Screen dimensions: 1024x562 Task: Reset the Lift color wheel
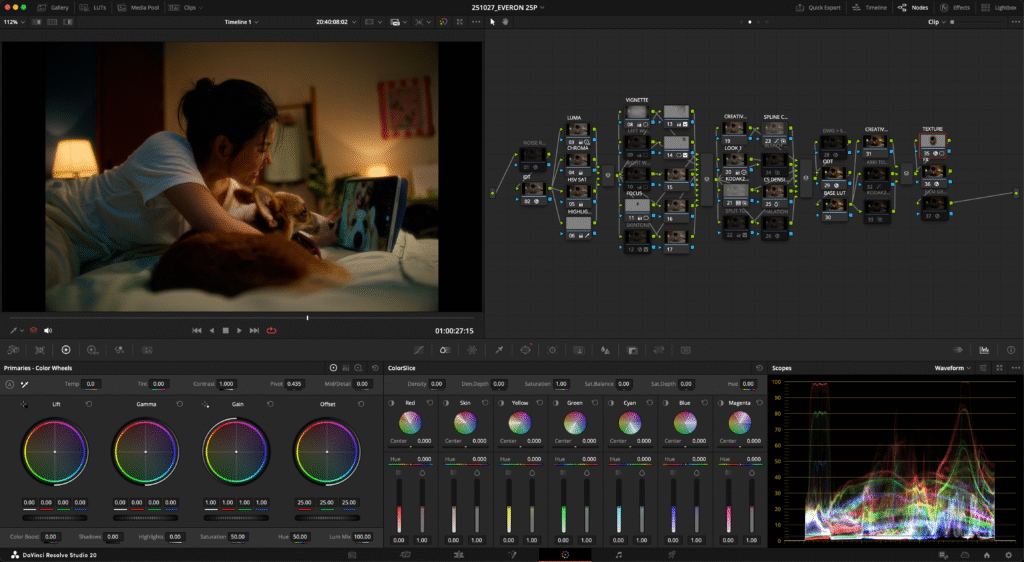point(88,404)
